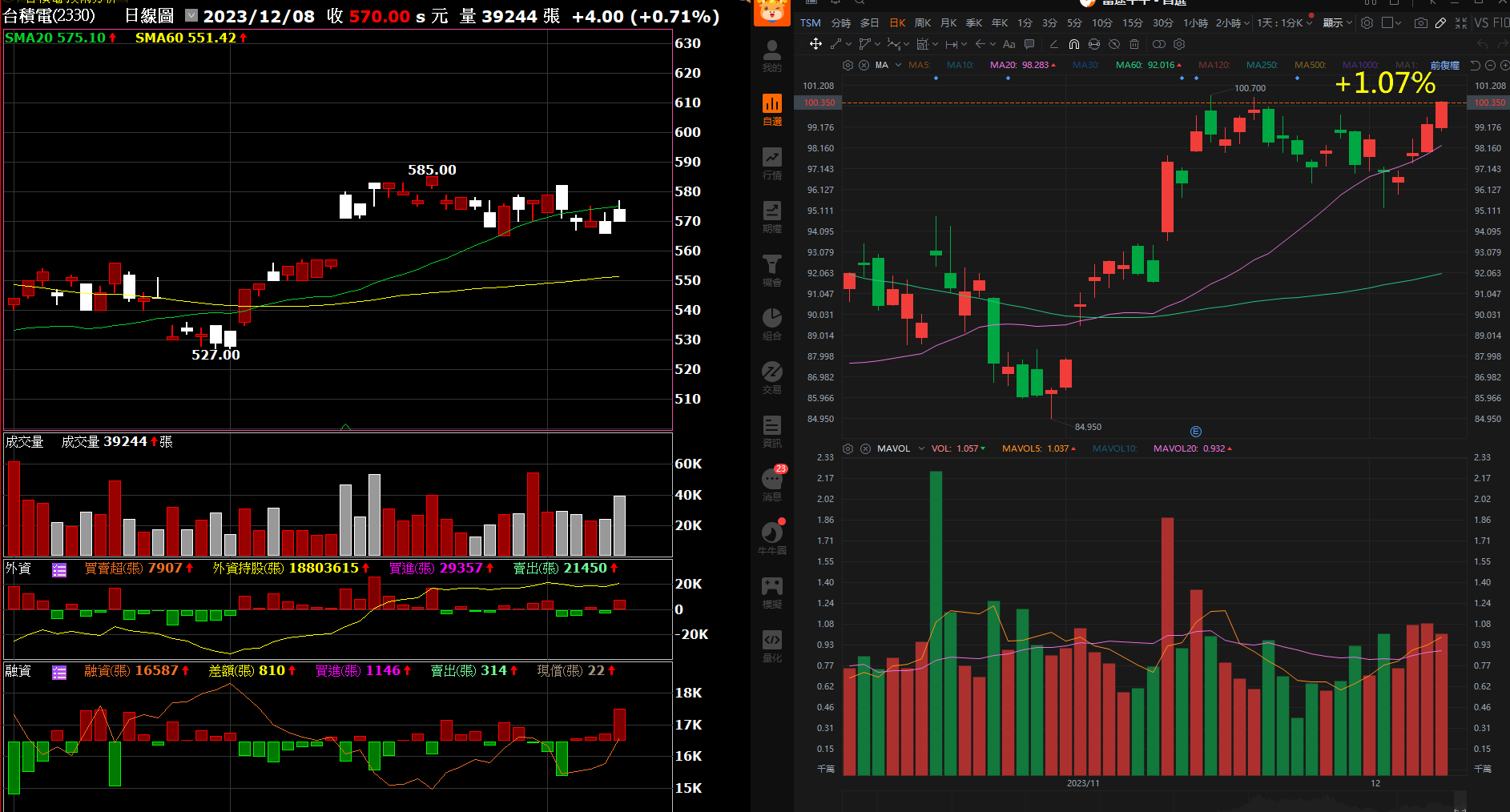The width and height of the screenshot is (1510, 812).
Task: Remove the MAVOL indicator with X icon
Action: point(865,448)
